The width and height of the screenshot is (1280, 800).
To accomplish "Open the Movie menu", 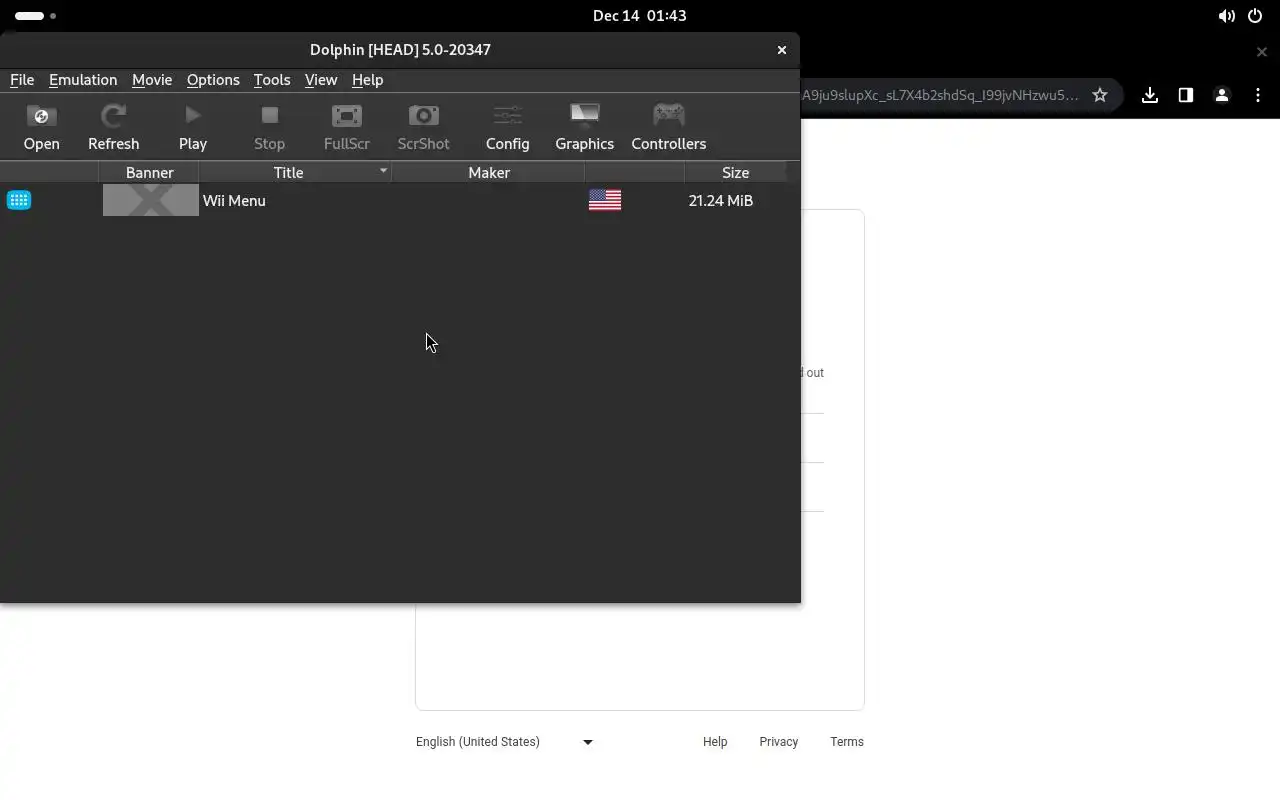I will pyautogui.click(x=152, y=80).
